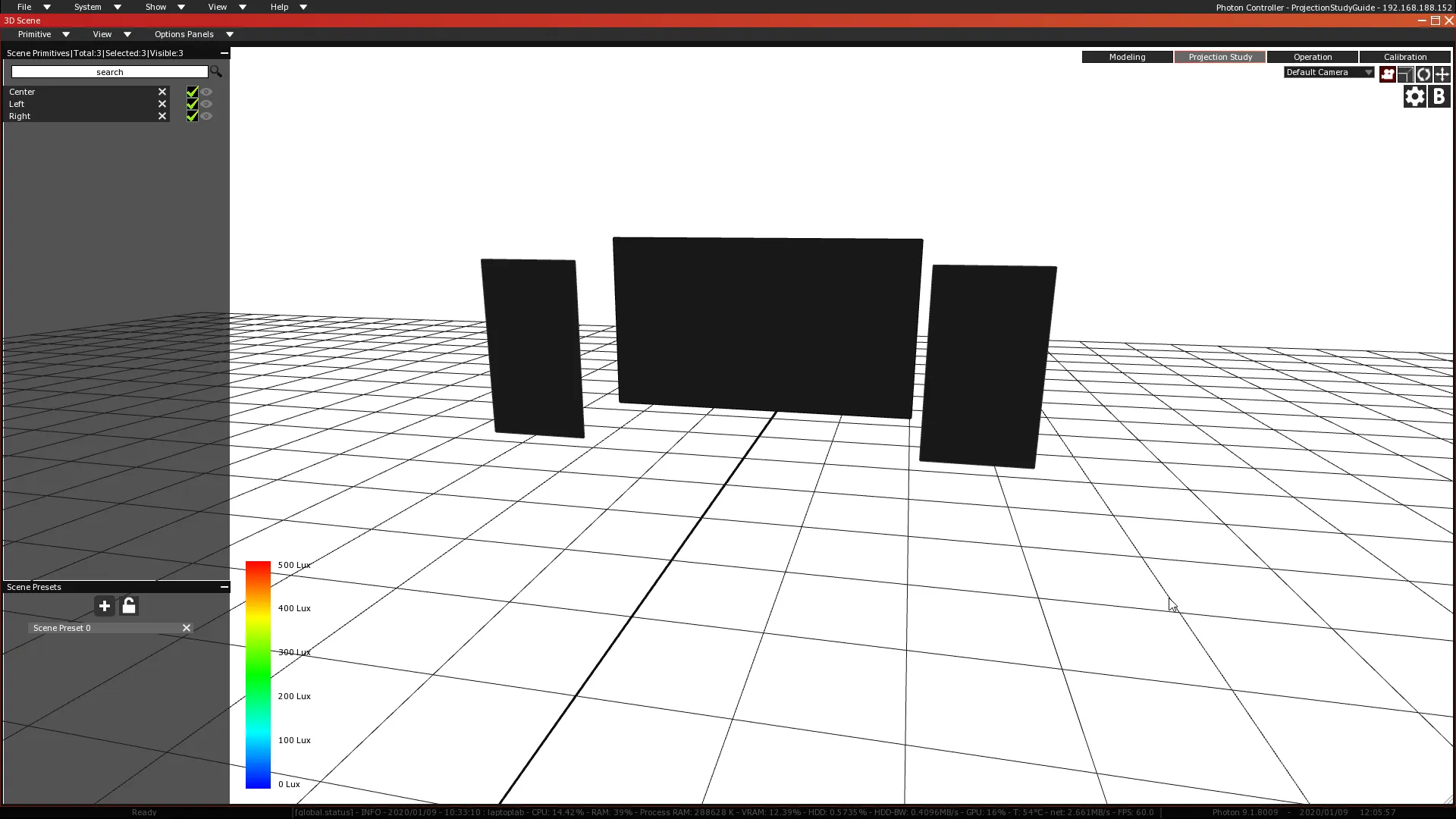Click the B icon button in viewport

click(x=1439, y=96)
